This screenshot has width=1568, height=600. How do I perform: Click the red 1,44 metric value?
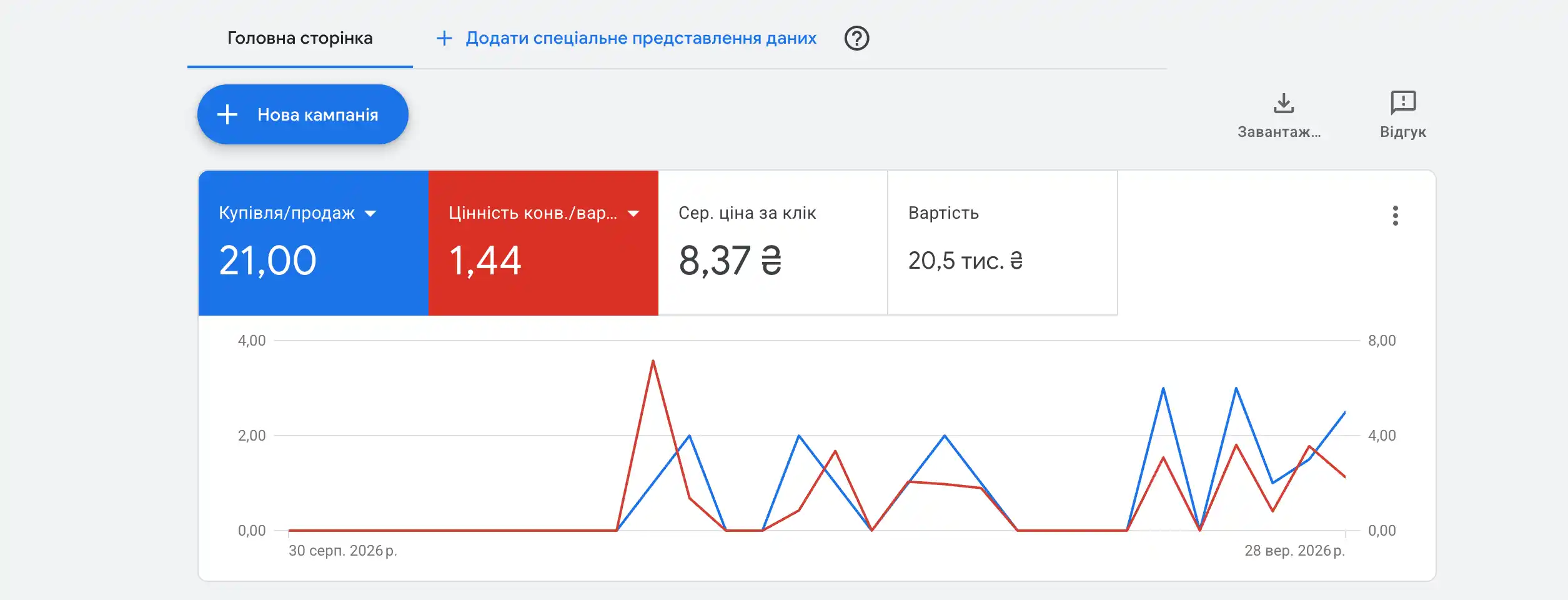[485, 261]
